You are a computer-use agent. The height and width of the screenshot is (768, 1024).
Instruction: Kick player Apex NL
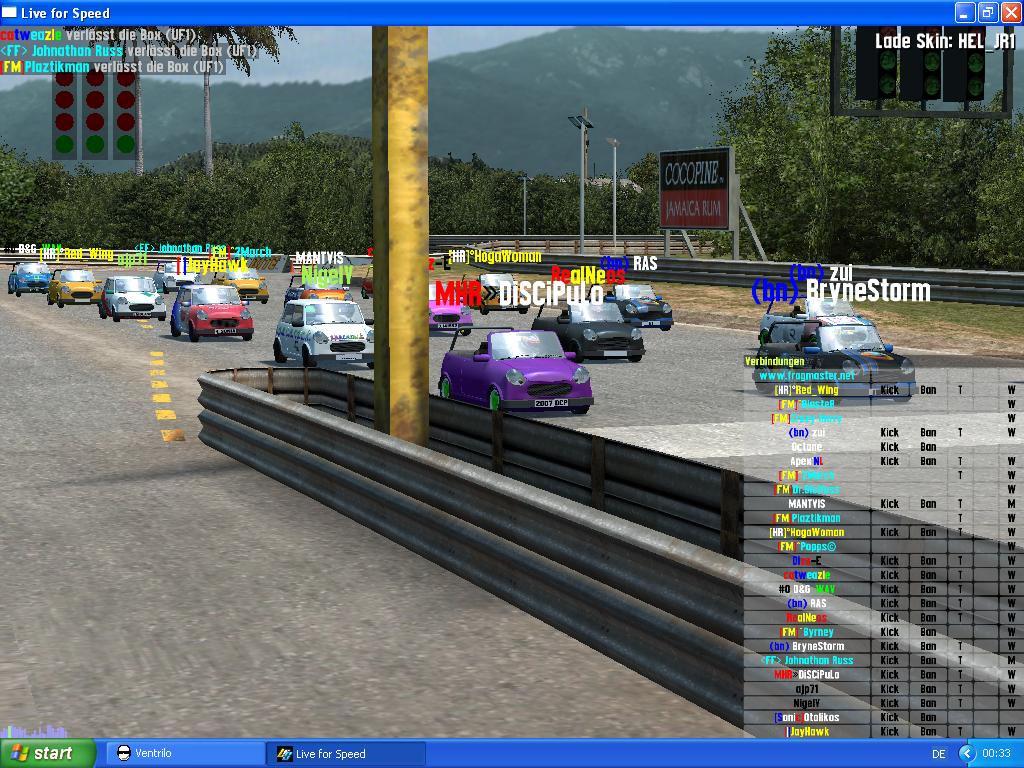tap(889, 461)
